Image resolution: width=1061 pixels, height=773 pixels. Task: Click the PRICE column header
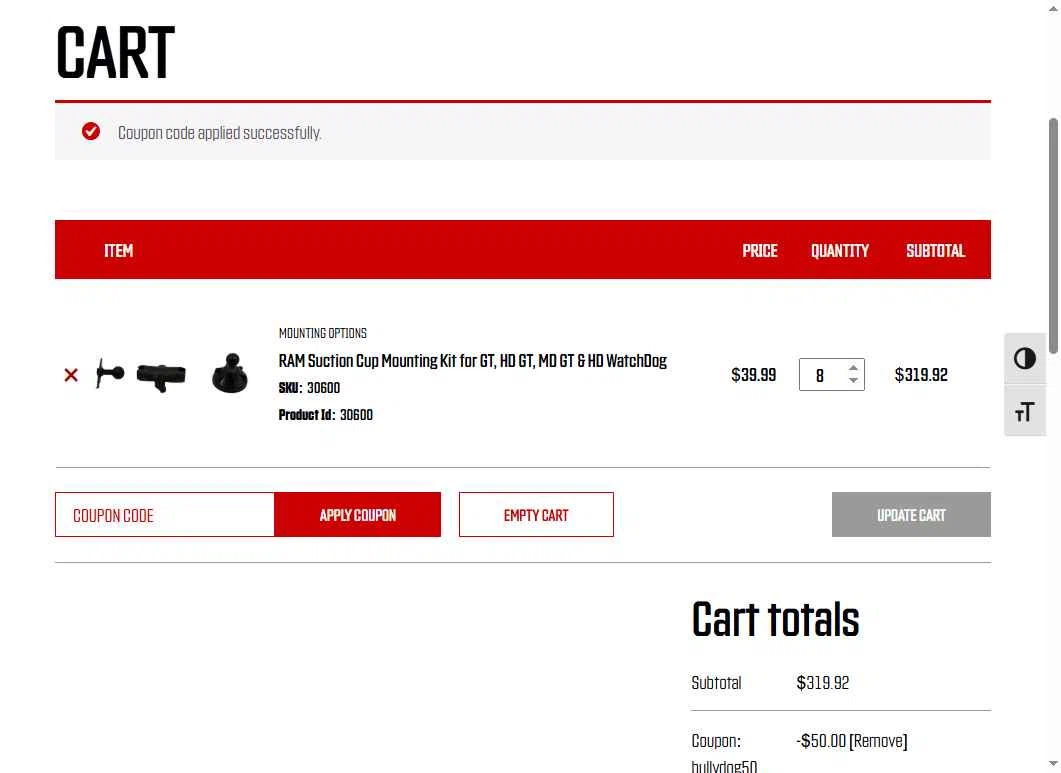[x=759, y=251]
